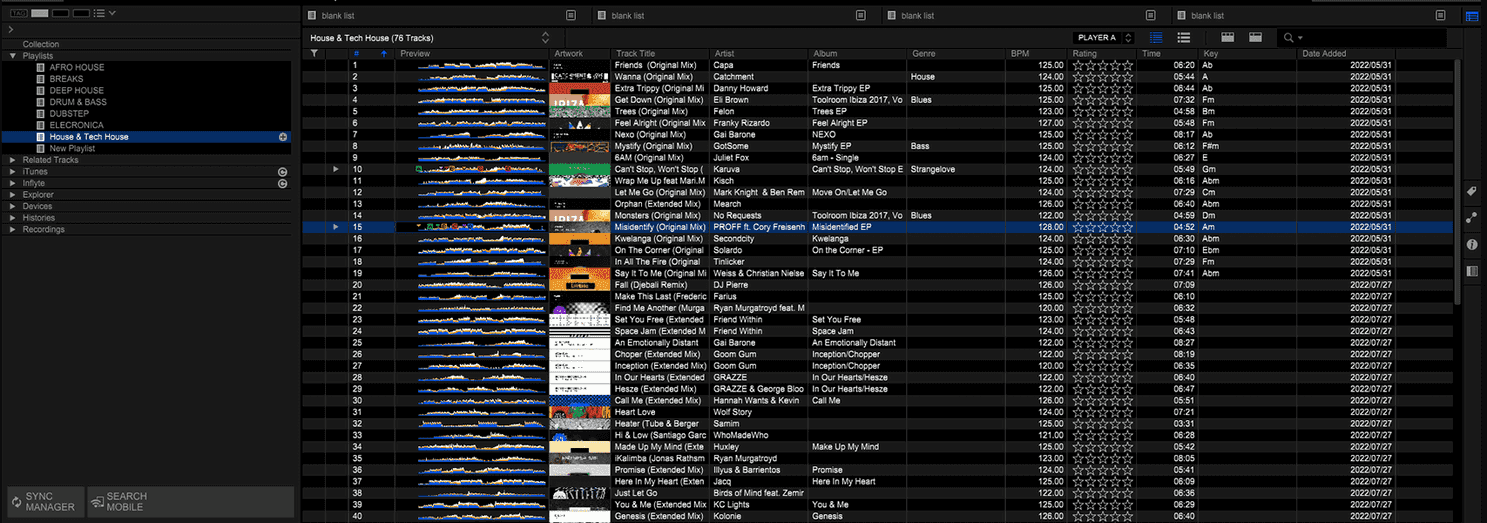The height and width of the screenshot is (523, 1487).
Task: Open the PLAYER A dropdown
Action: (1103, 38)
